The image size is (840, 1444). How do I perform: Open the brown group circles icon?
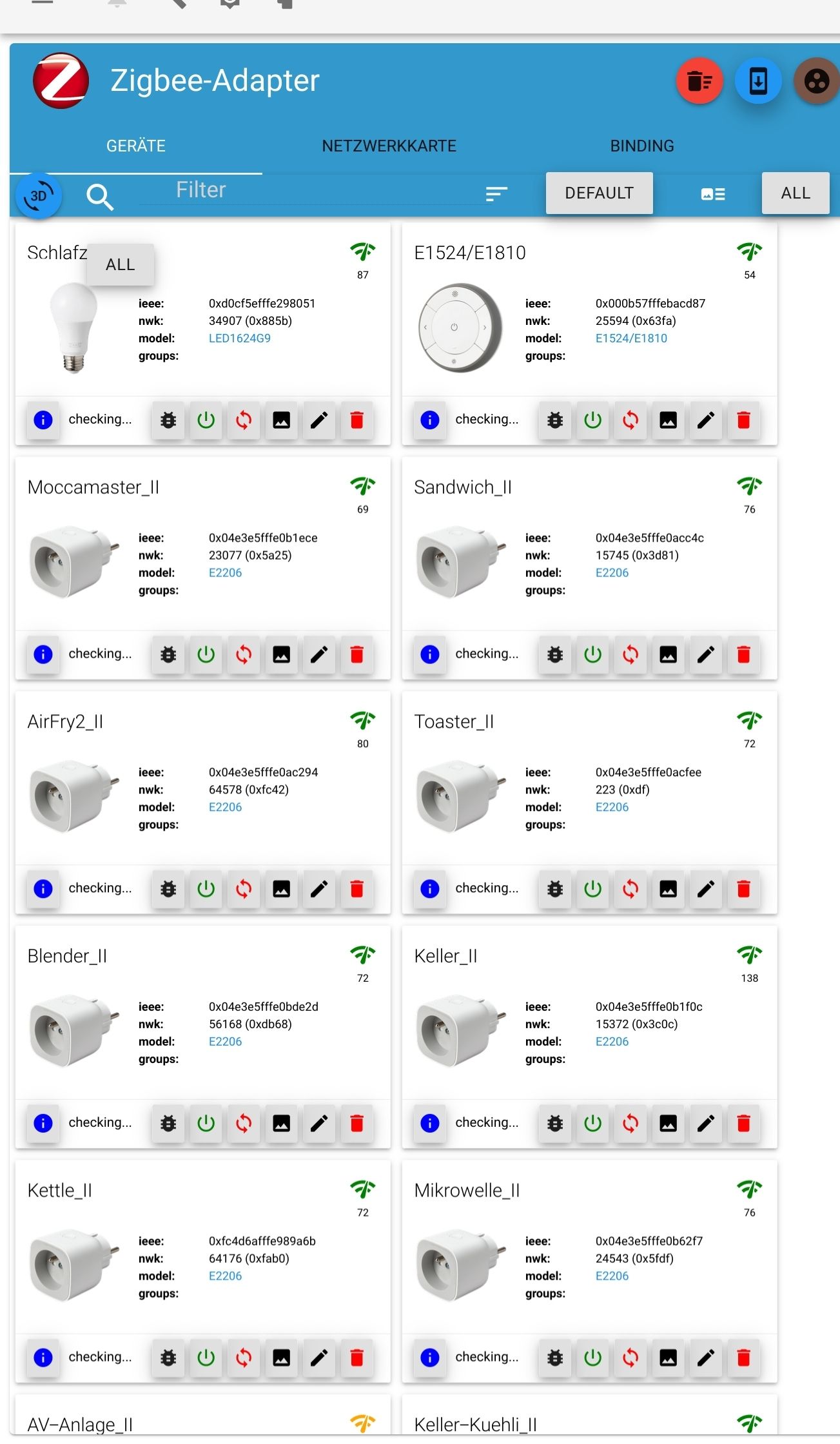[x=816, y=81]
